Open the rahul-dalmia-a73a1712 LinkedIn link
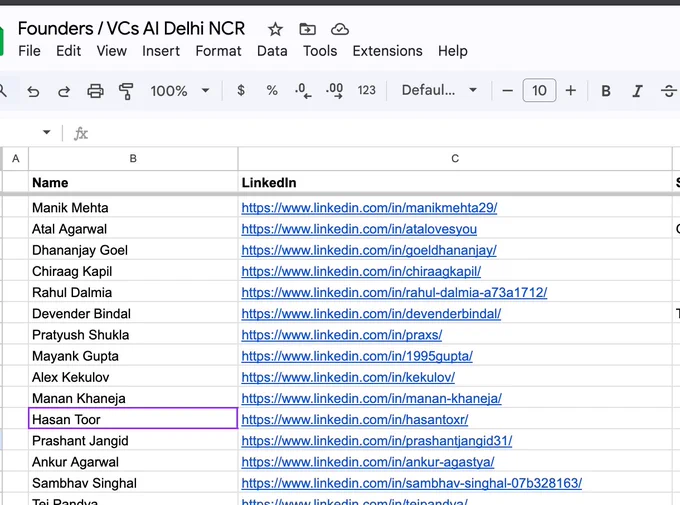The width and height of the screenshot is (680, 505). coord(394,293)
